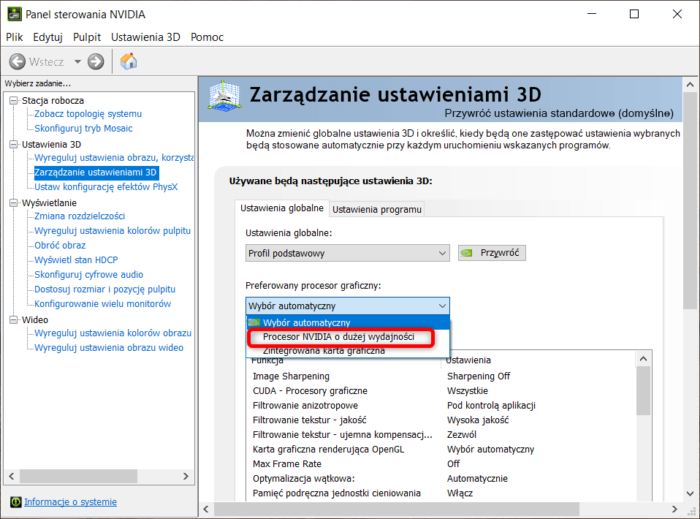Click main panel horizontal scroll right arrow
The height and width of the screenshot is (519, 700).
pos(674,509)
